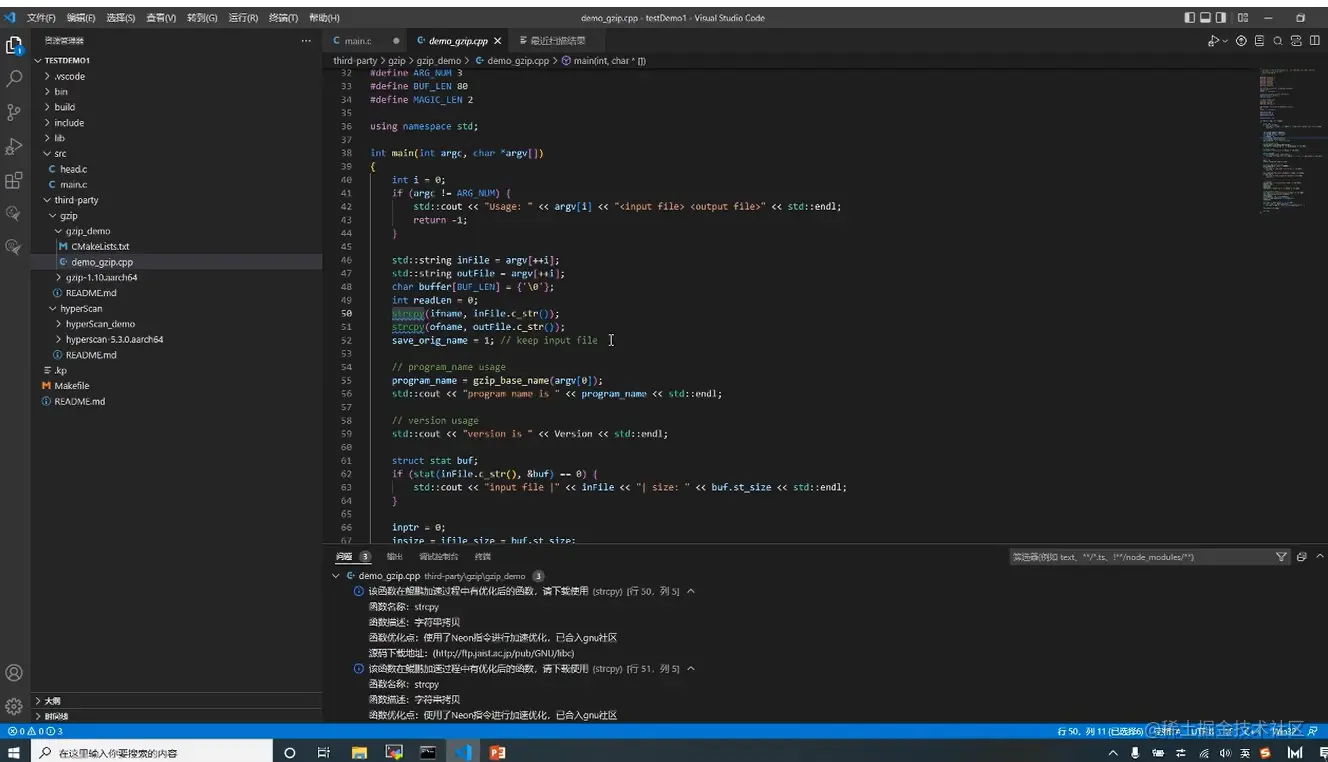Image resolution: width=1328 pixels, height=762 pixels.
Task: Click the explorer header three-dots menu
Action: [x=306, y=41]
